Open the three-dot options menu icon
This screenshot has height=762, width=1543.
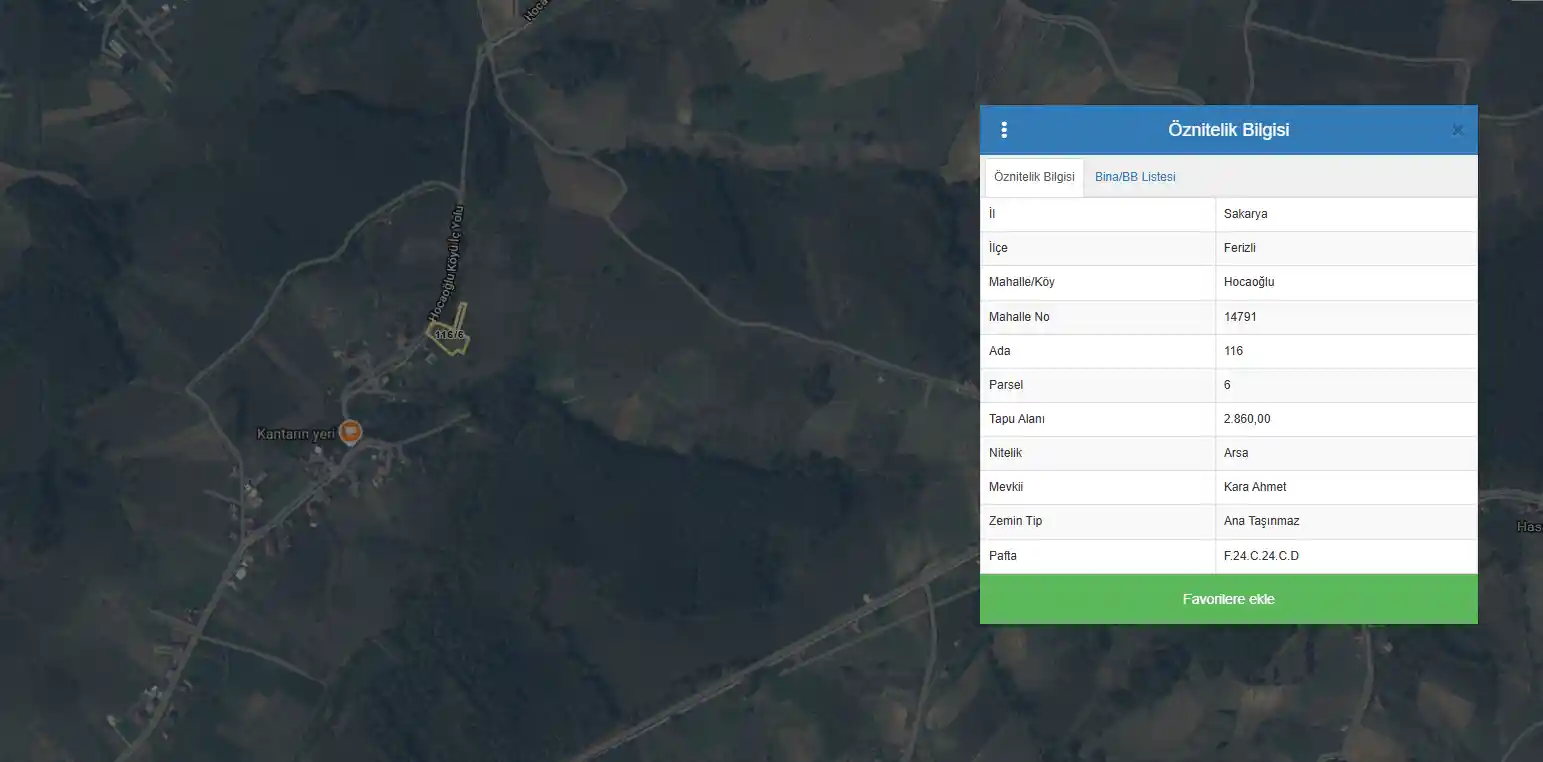click(1004, 130)
